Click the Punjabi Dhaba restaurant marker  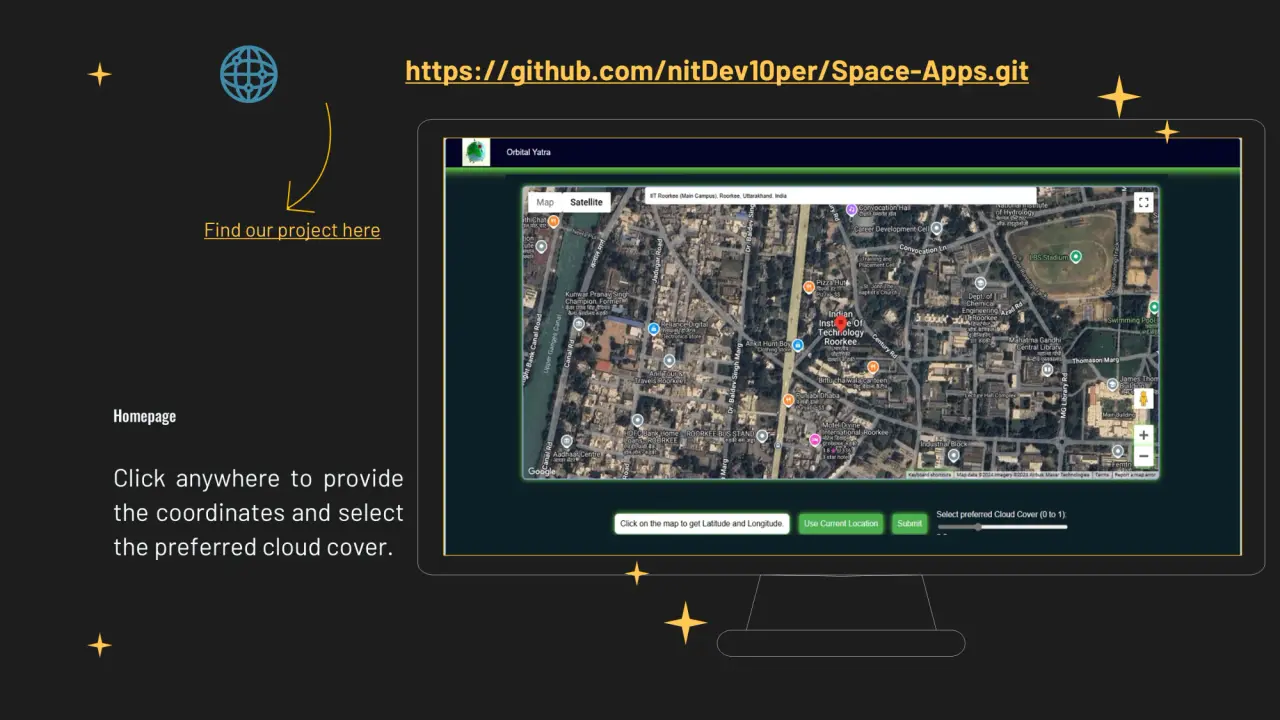coord(788,401)
